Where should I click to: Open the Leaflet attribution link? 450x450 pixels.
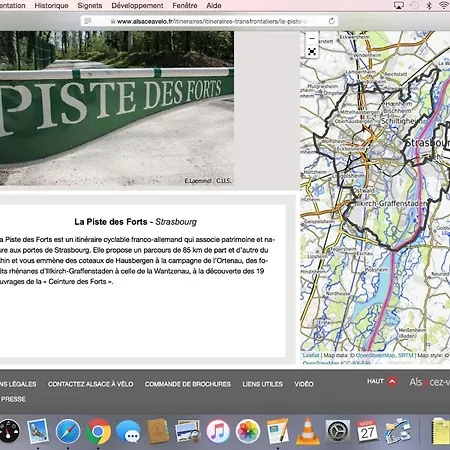(311, 355)
